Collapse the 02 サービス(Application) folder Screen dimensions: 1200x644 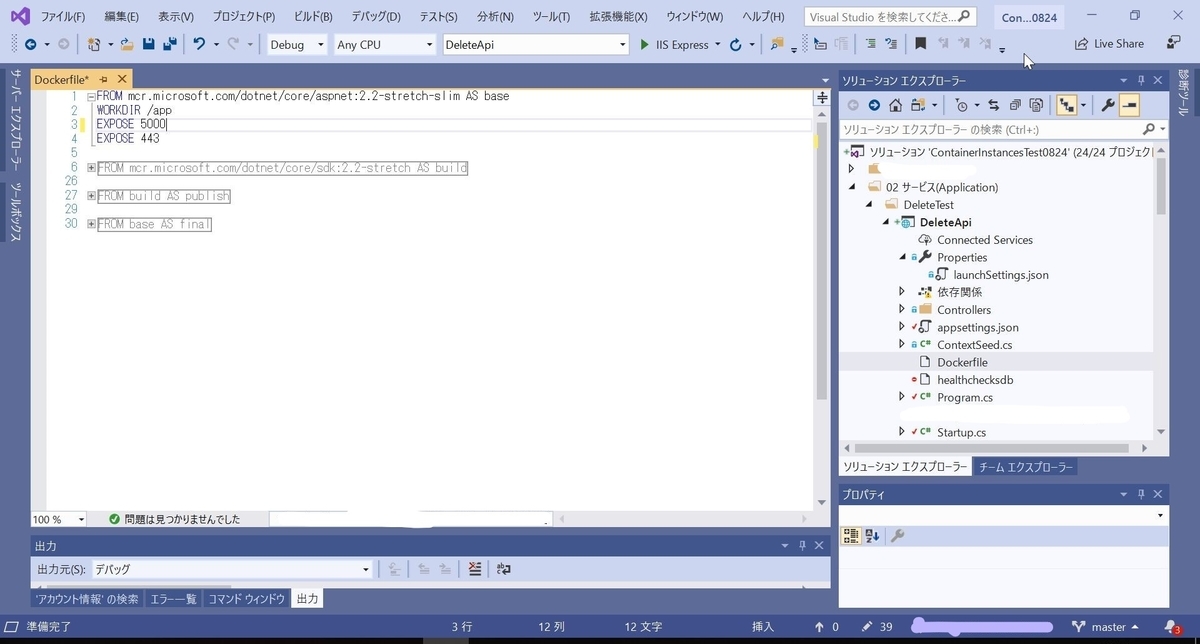pos(853,187)
